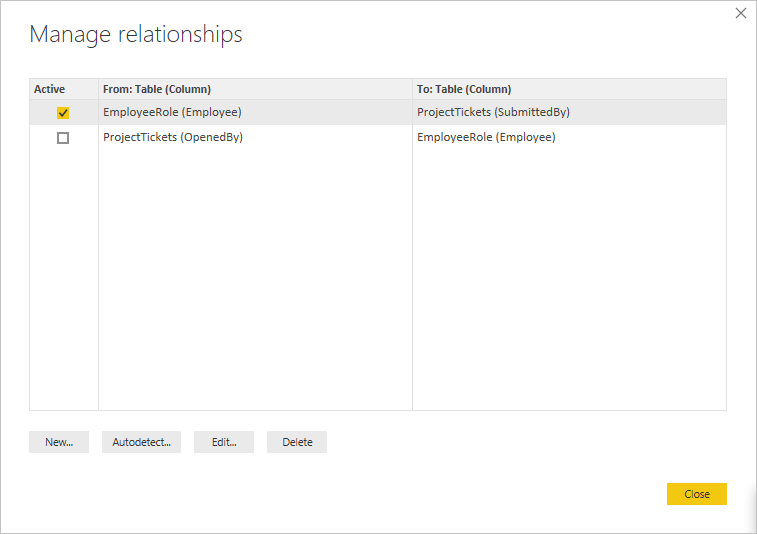Click the To: Table (Column) header

pos(464,89)
